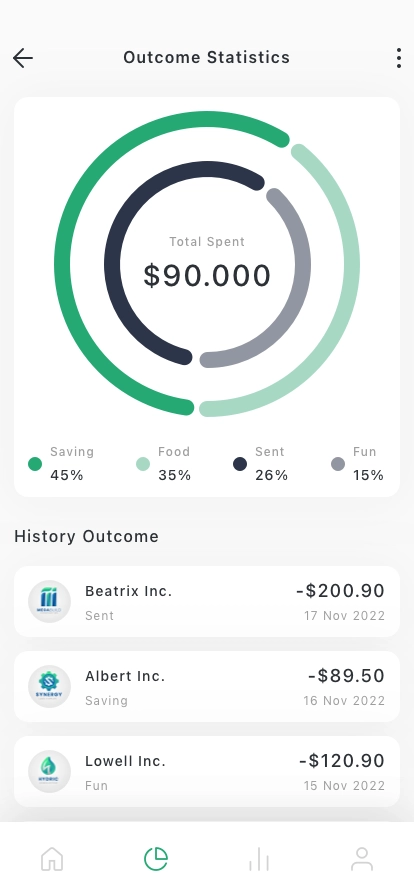Tap the Total Spent $90.000 amount
This screenshot has height=896, width=414.
(207, 275)
